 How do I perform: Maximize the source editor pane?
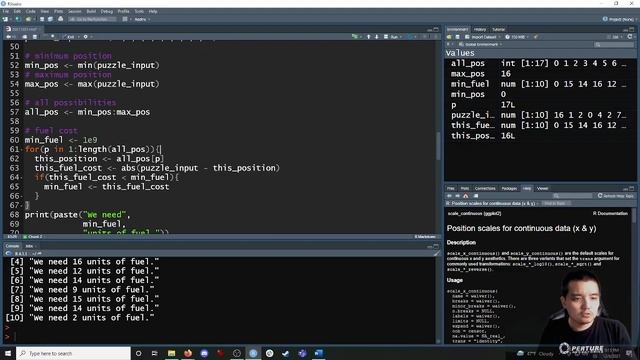[x=436, y=29]
